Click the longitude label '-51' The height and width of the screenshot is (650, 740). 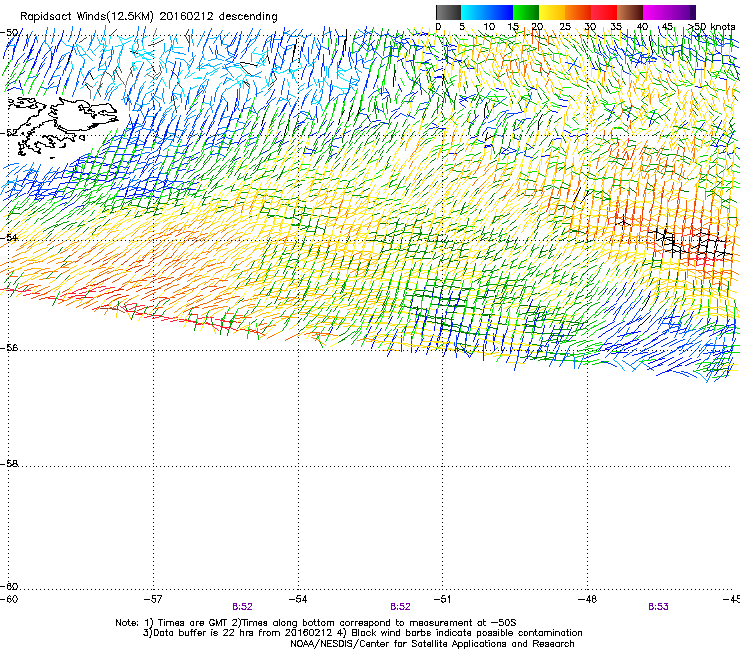click(x=442, y=599)
